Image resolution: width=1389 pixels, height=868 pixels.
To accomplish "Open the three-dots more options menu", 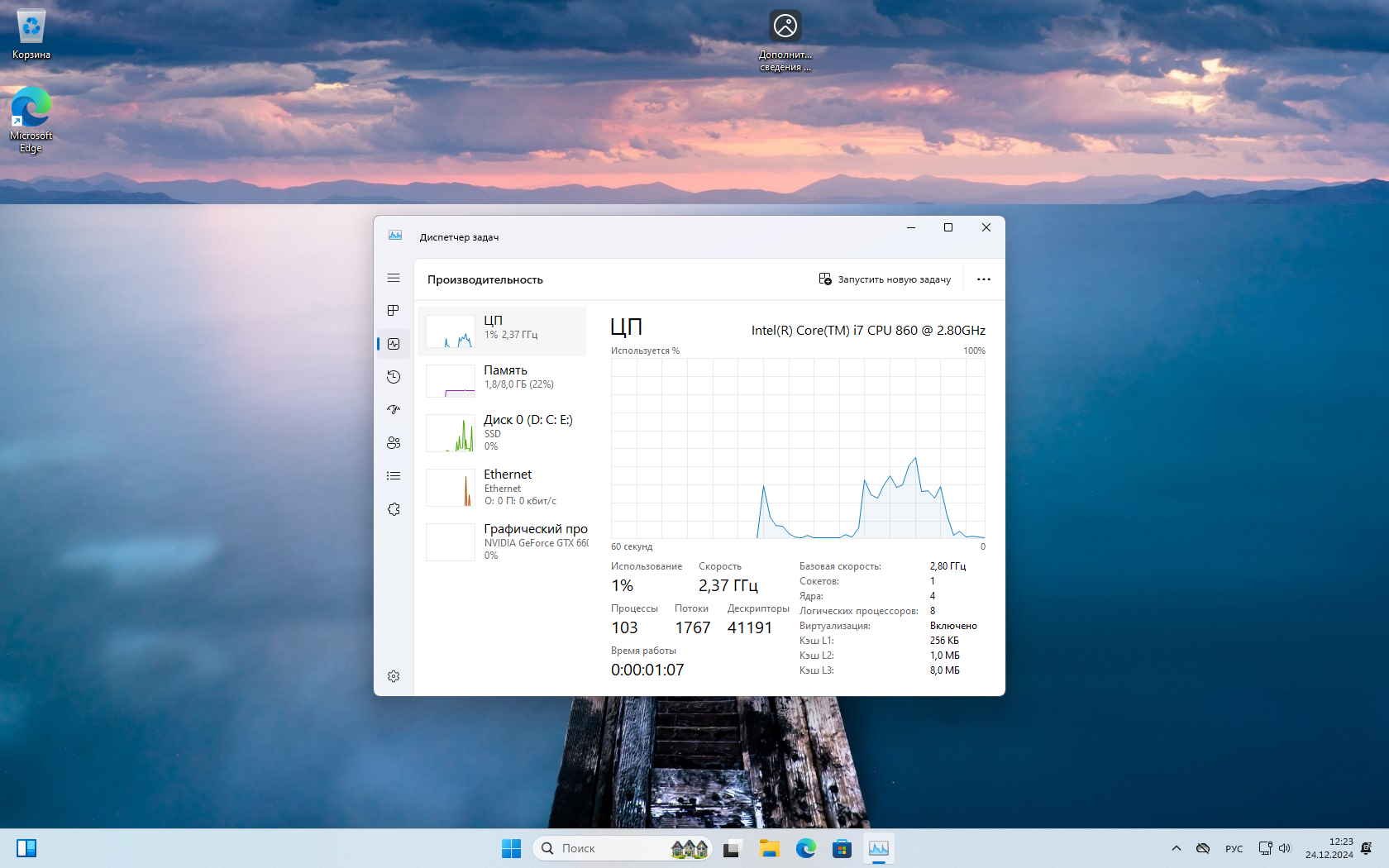I will tap(983, 279).
